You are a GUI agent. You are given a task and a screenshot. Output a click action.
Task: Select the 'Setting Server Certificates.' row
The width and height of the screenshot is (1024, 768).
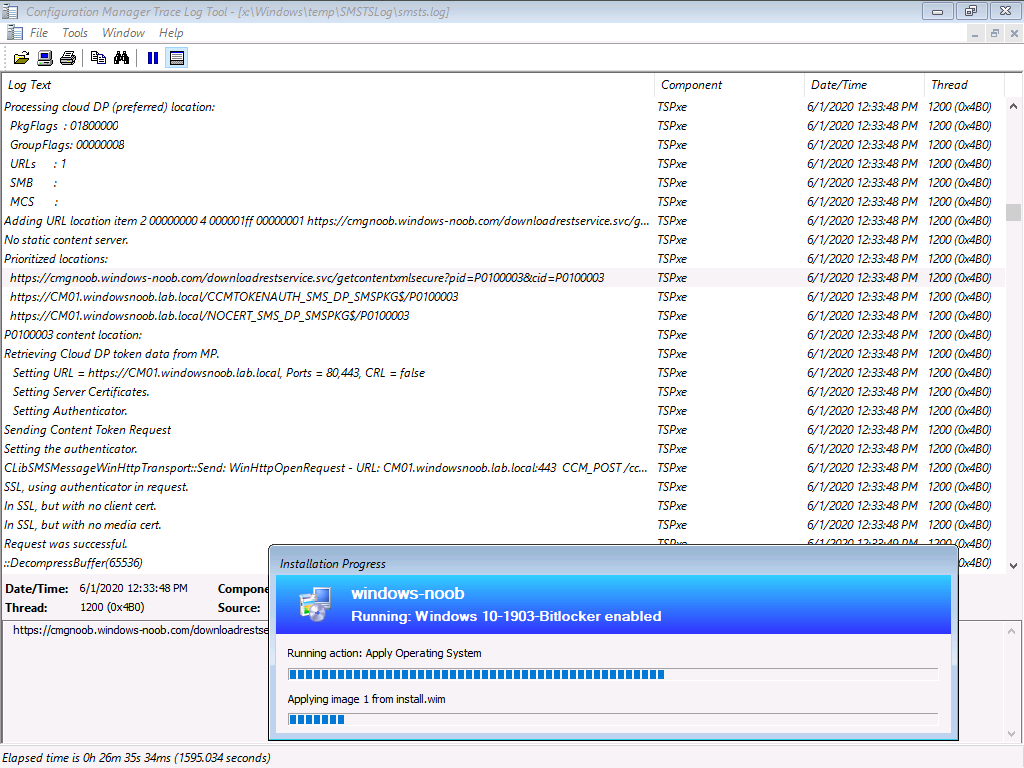503,392
